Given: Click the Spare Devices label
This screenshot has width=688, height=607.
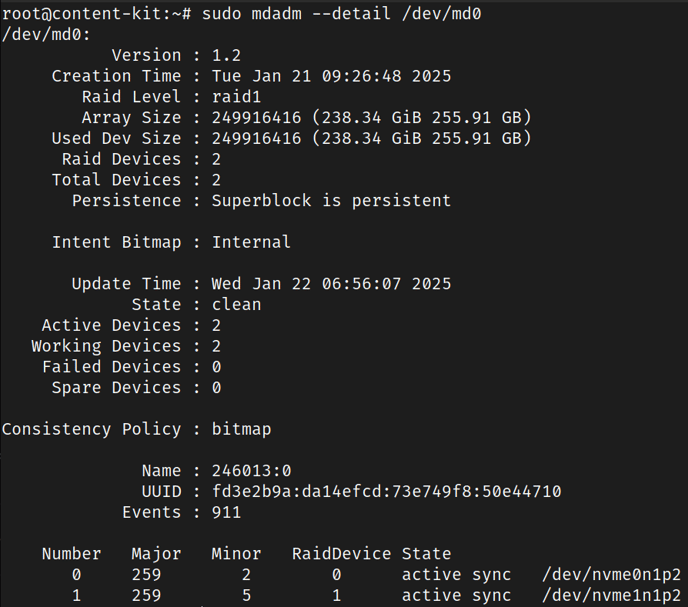Looking at the screenshot, I should 116,388.
